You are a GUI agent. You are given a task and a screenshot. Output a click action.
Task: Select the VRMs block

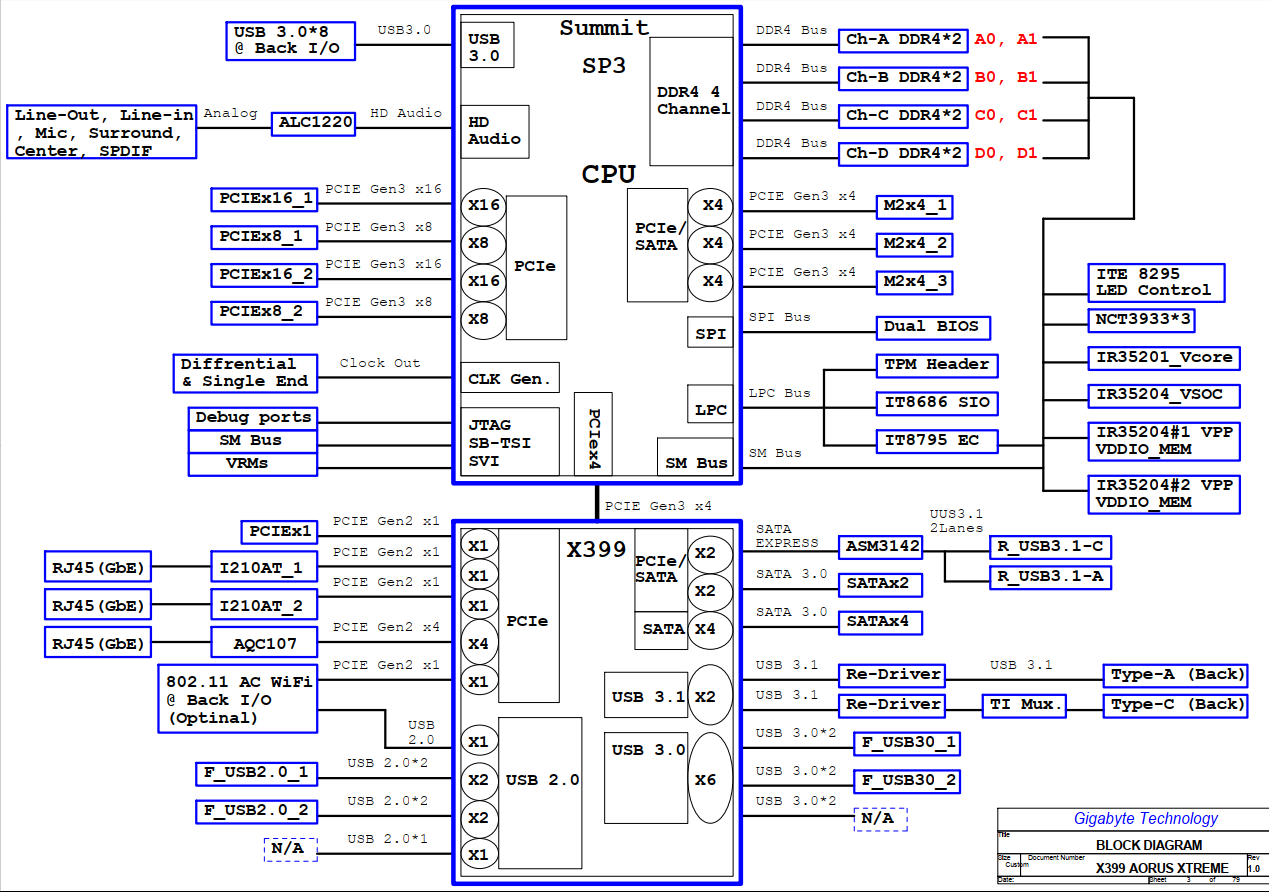tap(253, 464)
